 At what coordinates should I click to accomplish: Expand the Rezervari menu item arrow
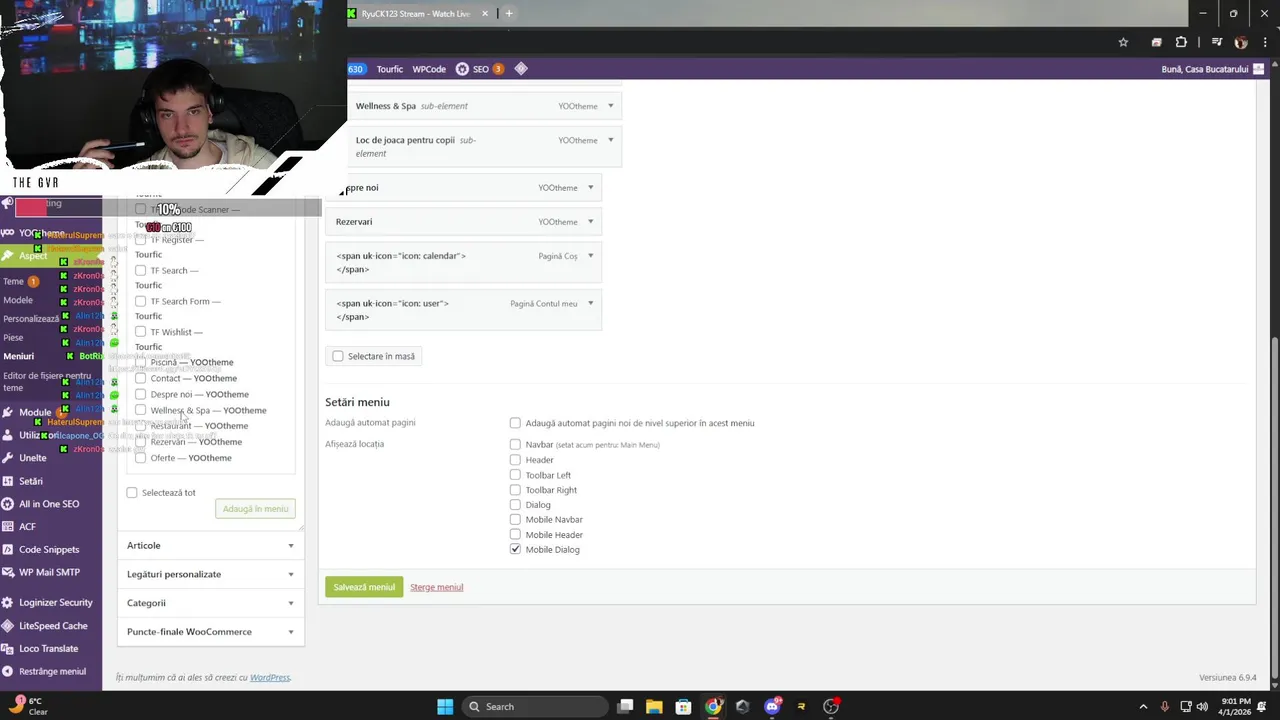point(590,222)
